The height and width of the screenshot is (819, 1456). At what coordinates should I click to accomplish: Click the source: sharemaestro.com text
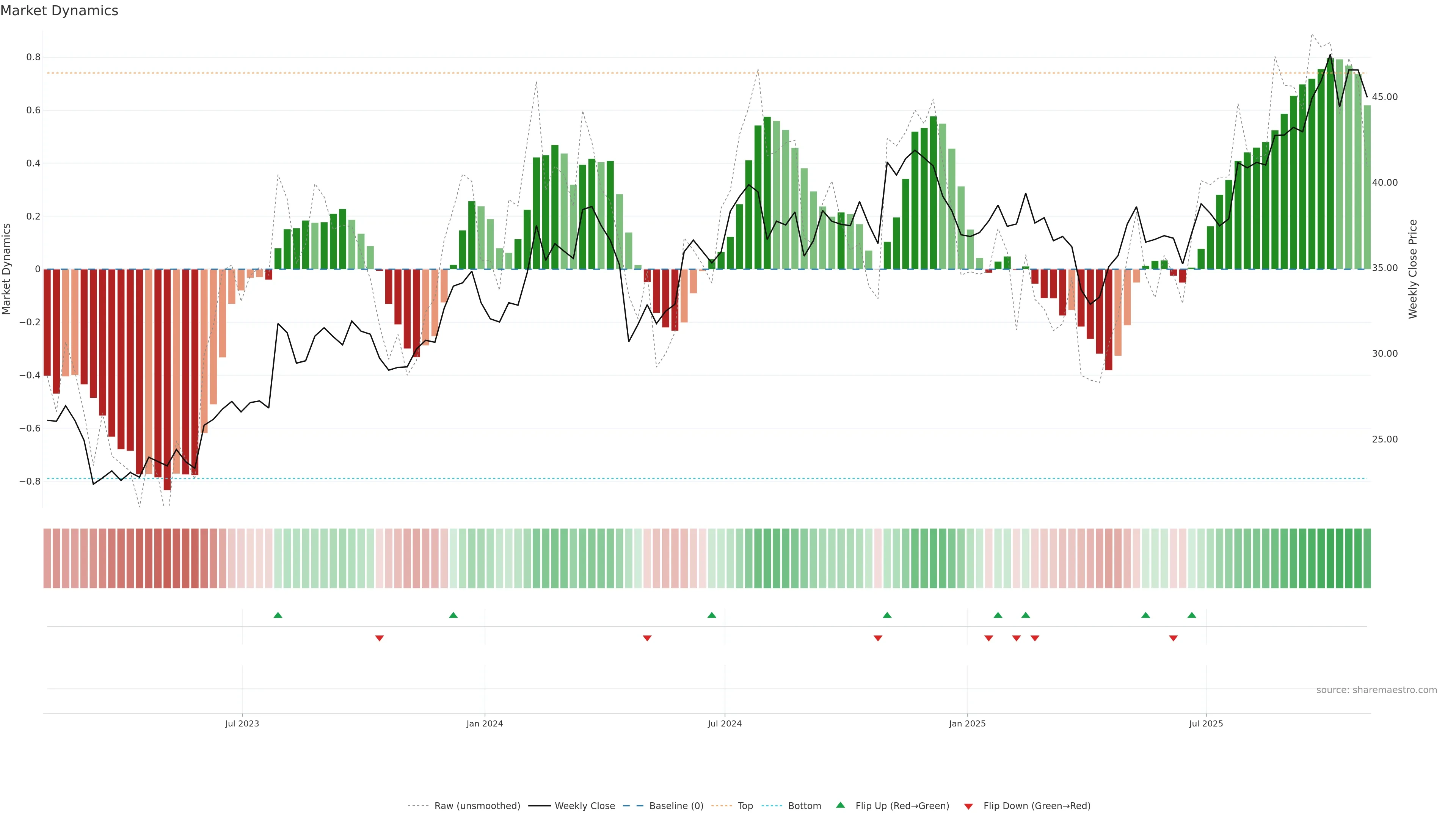(1376, 690)
